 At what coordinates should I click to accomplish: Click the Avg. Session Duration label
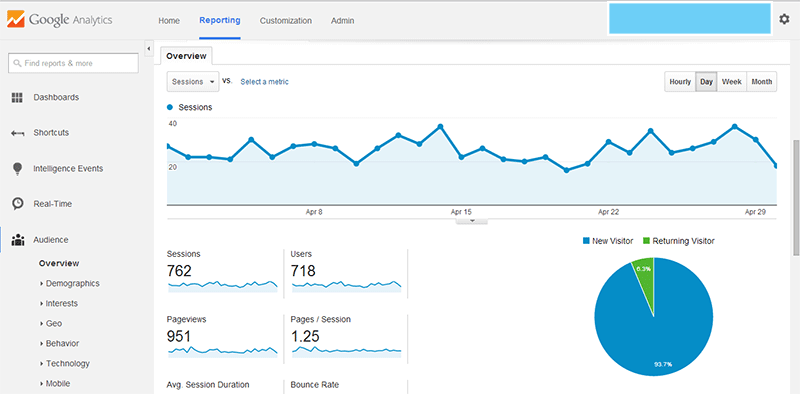click(x=208, y=385)
